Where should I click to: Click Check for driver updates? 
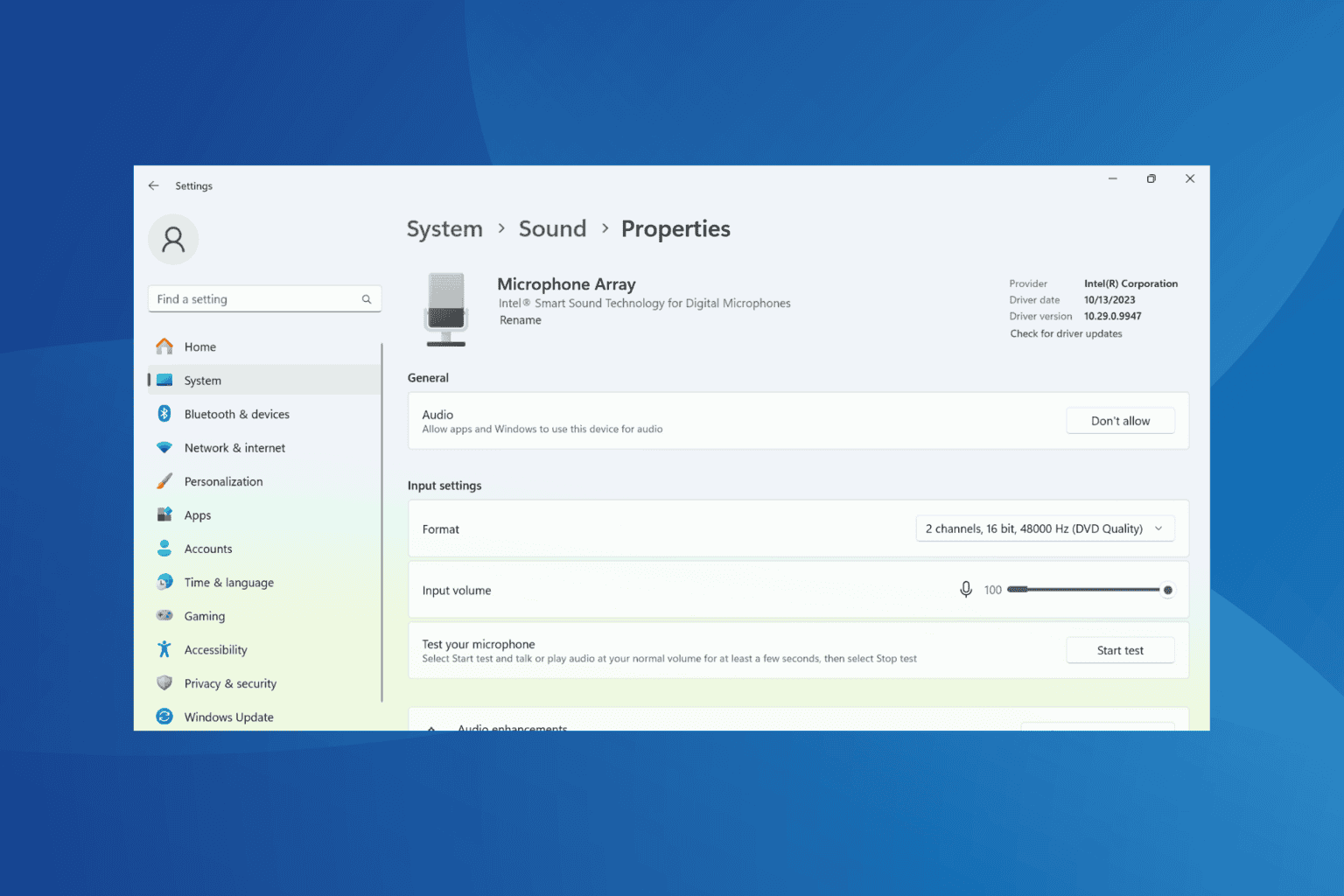[x=1066, y=333]
